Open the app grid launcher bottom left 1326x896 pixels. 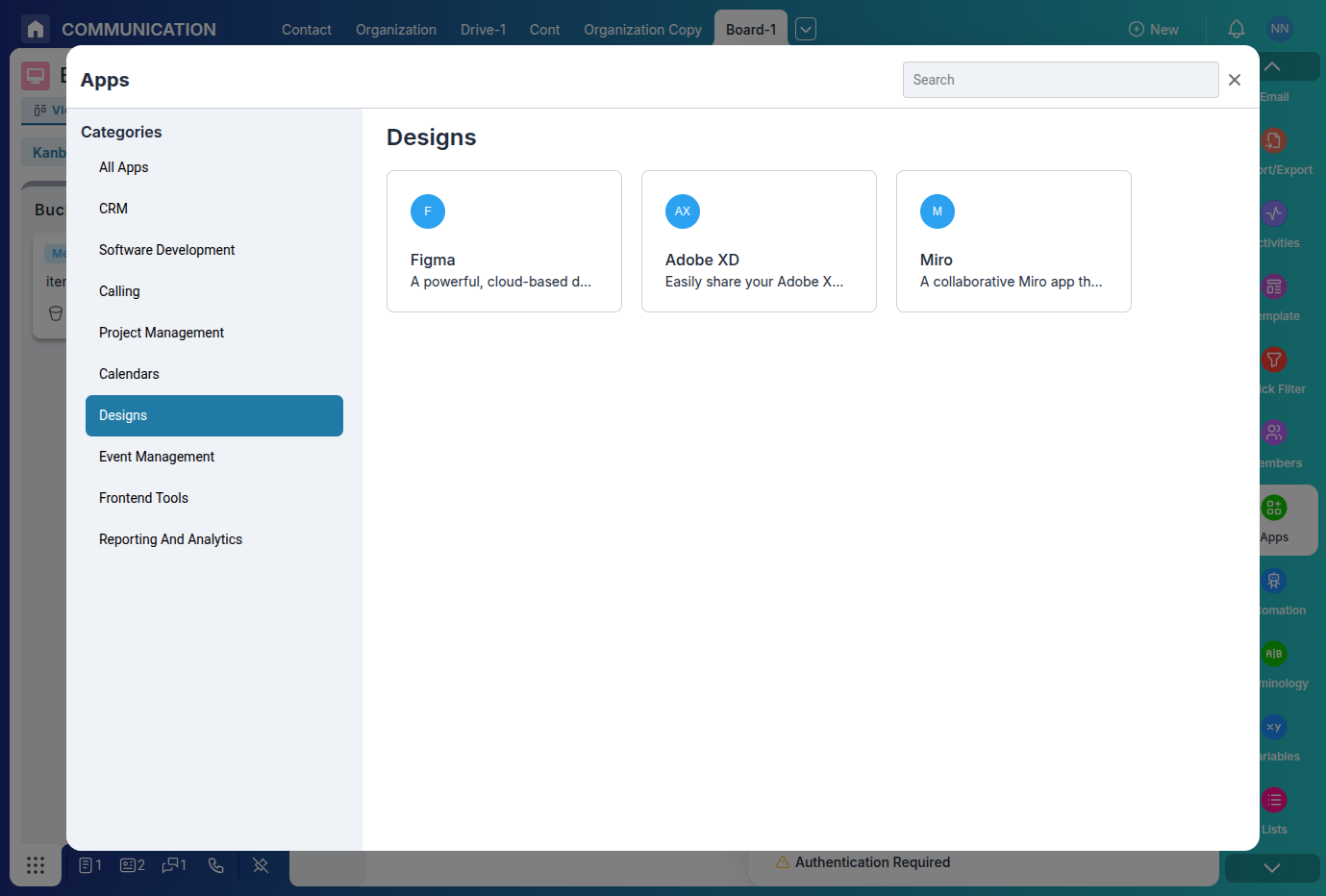(x=36, y=865)
